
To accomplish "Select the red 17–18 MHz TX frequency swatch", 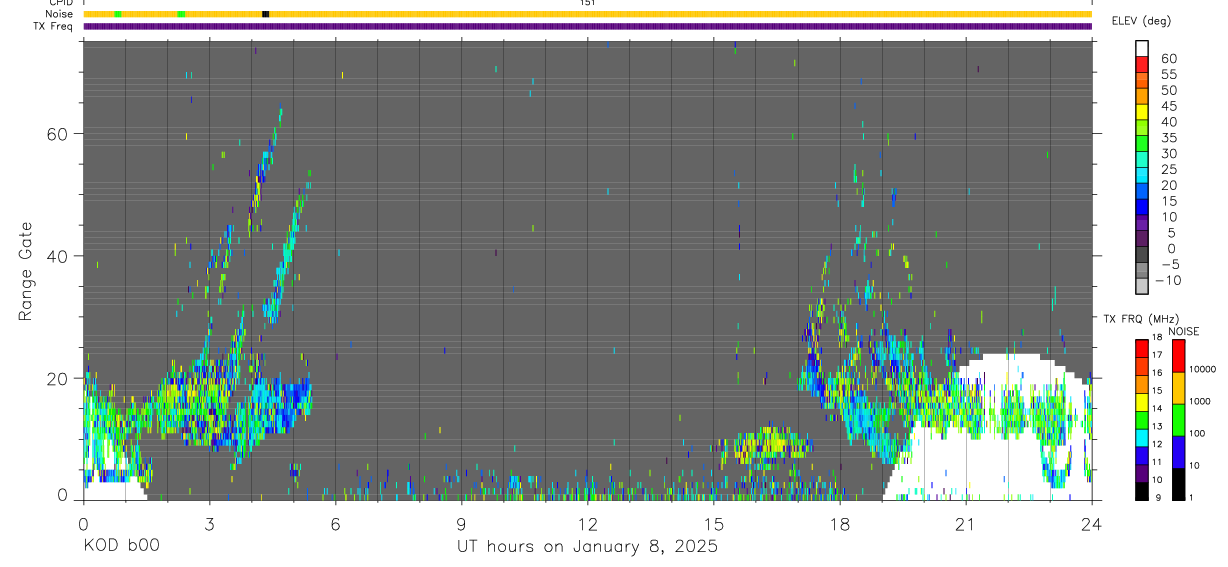I will 1142,348.
